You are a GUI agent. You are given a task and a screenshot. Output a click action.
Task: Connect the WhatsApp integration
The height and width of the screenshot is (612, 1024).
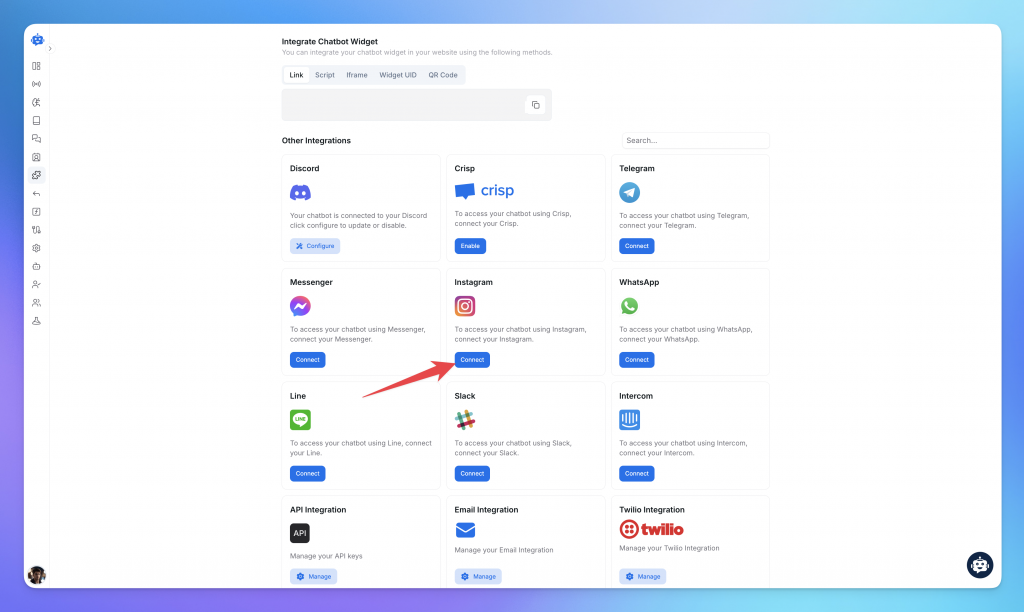click(x=637, y=360)
